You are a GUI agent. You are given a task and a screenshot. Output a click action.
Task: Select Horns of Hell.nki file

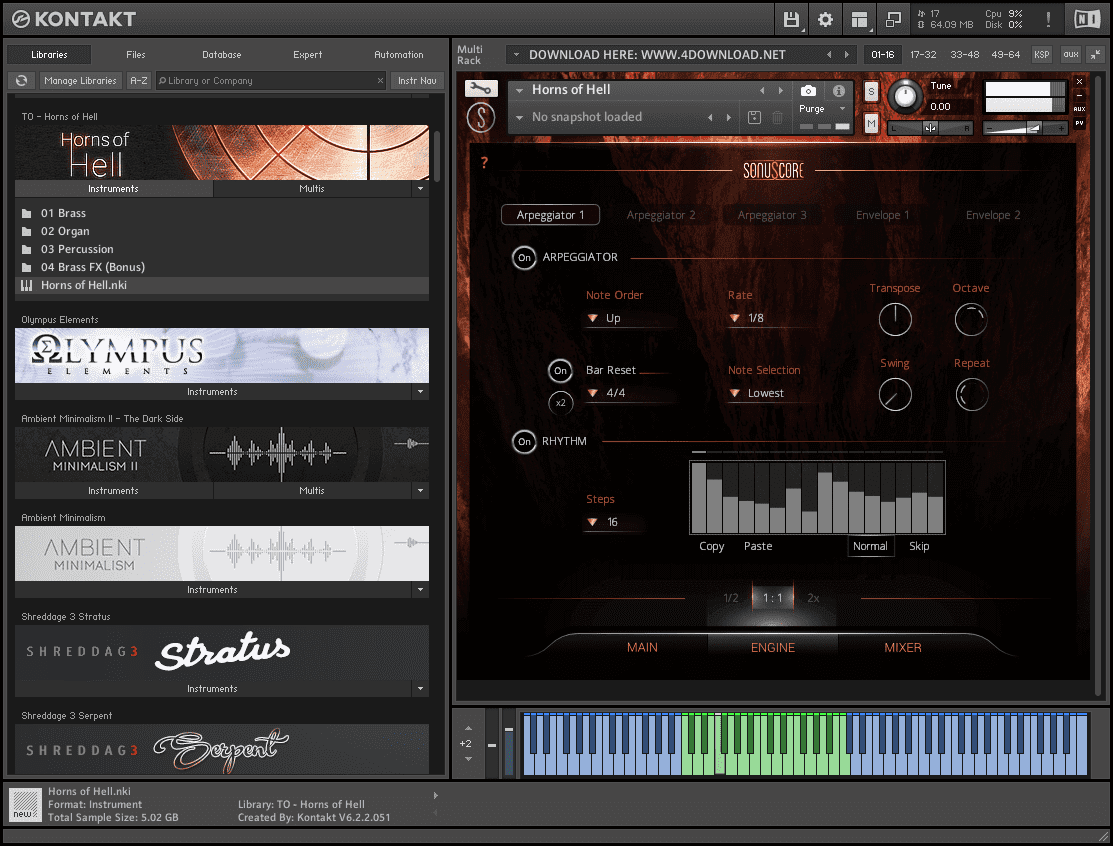pyautogui.click(x=221, y=285)
